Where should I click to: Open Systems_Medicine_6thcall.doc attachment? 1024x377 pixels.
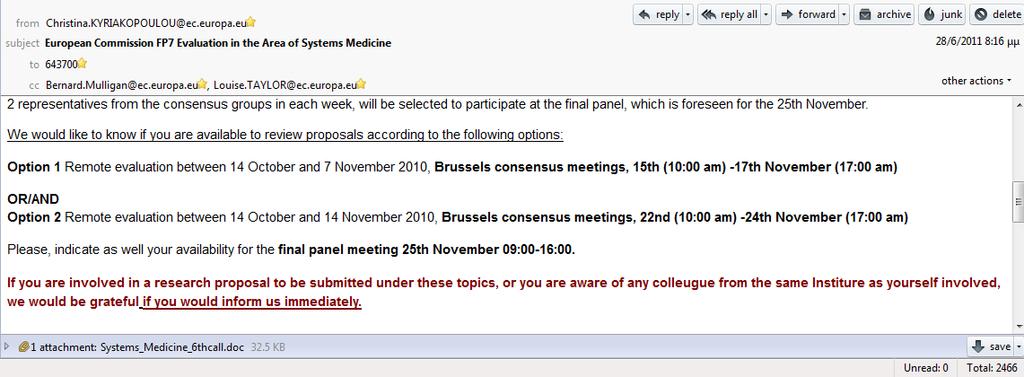coord(172,347)
